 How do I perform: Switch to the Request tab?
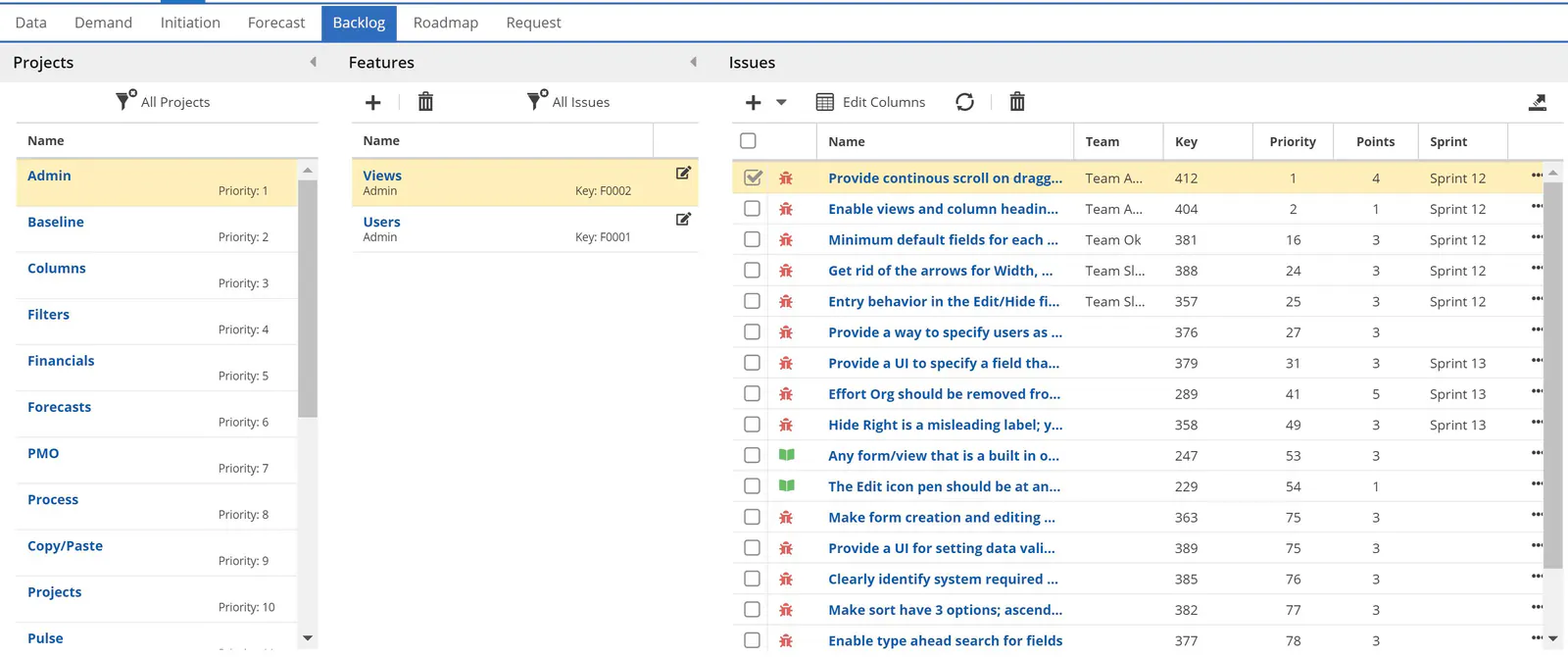tap(534, 23)
